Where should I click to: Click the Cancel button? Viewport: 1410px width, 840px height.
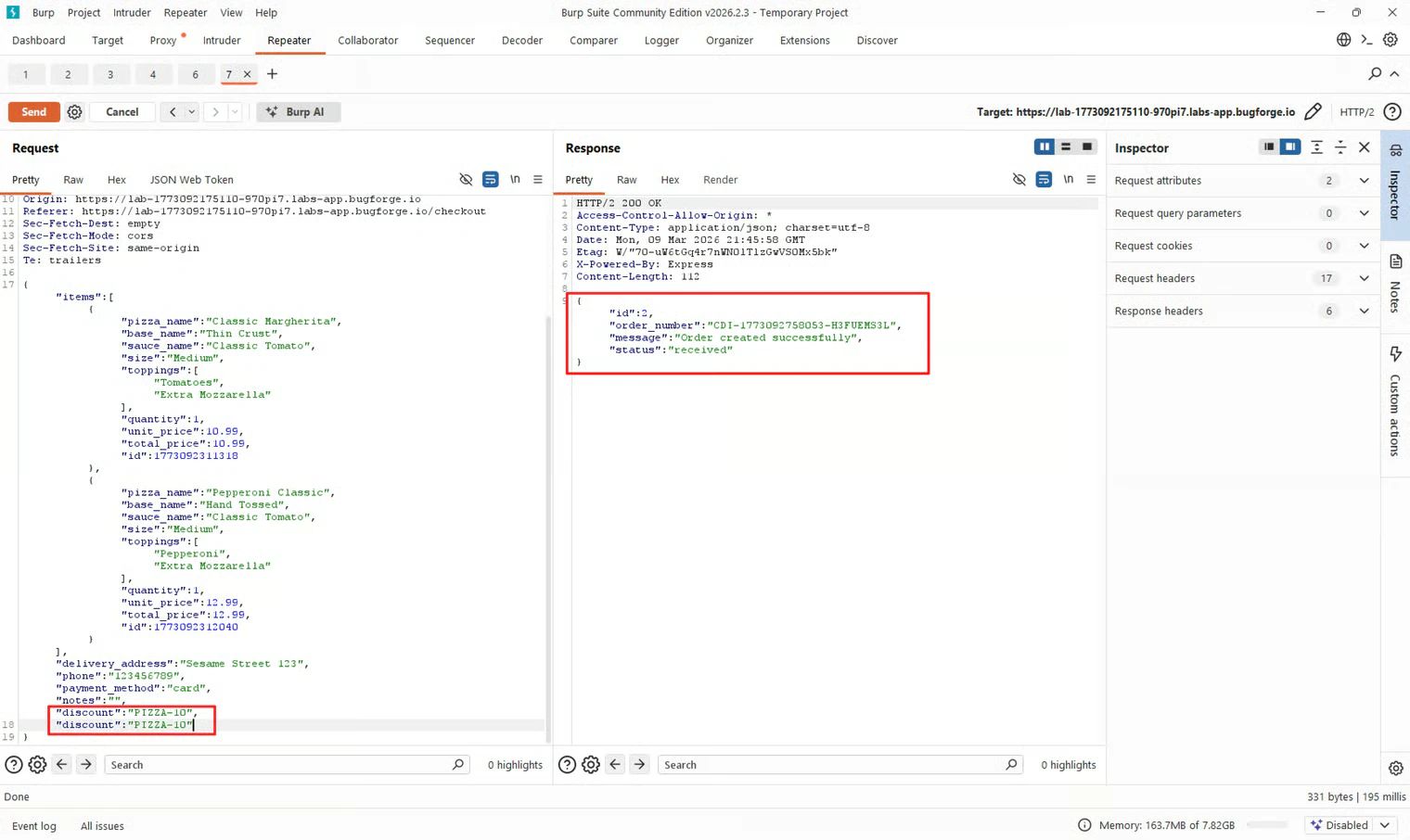pyautogui.click(x=122, y=112)
